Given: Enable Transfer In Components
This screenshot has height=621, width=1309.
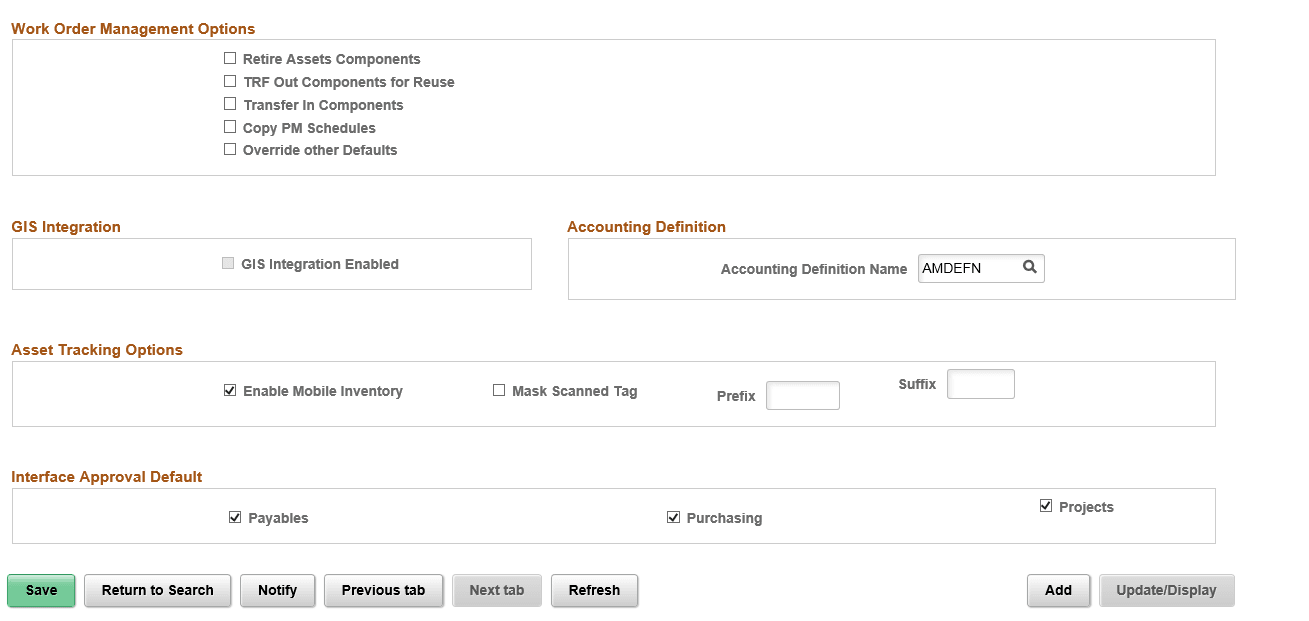Looking at the screenshot, I should (x=230, y=104).
